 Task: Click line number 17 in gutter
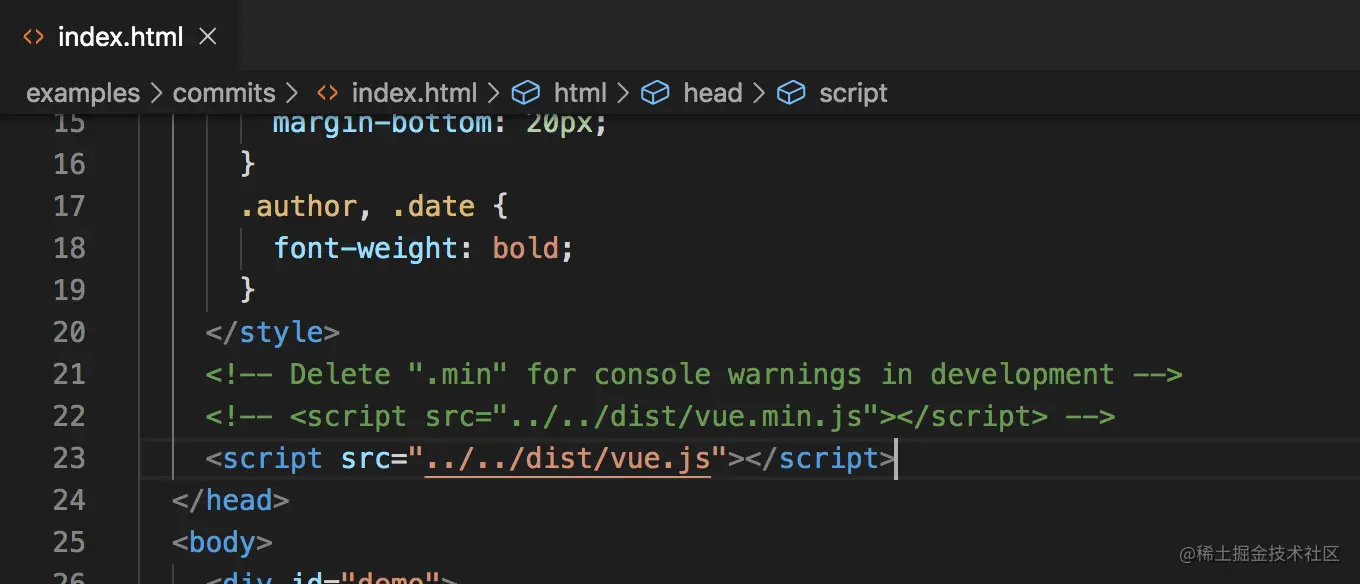(69, 206)
